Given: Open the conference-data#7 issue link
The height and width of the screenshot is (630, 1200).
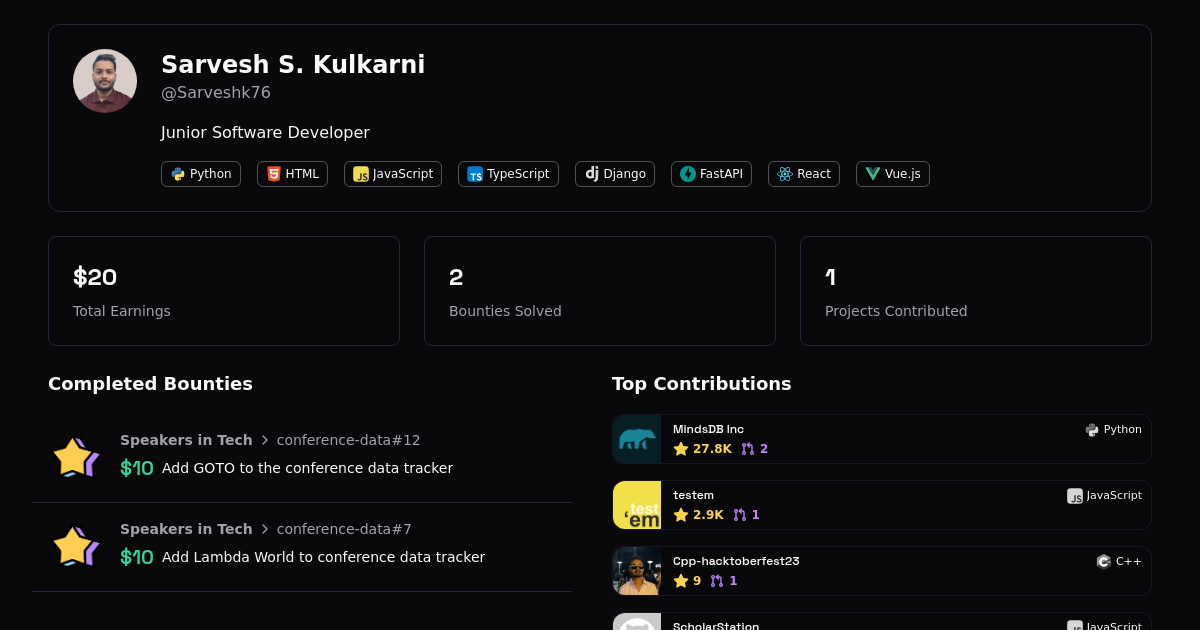Looking at the screenshot, I should click(x=344, y=529).
